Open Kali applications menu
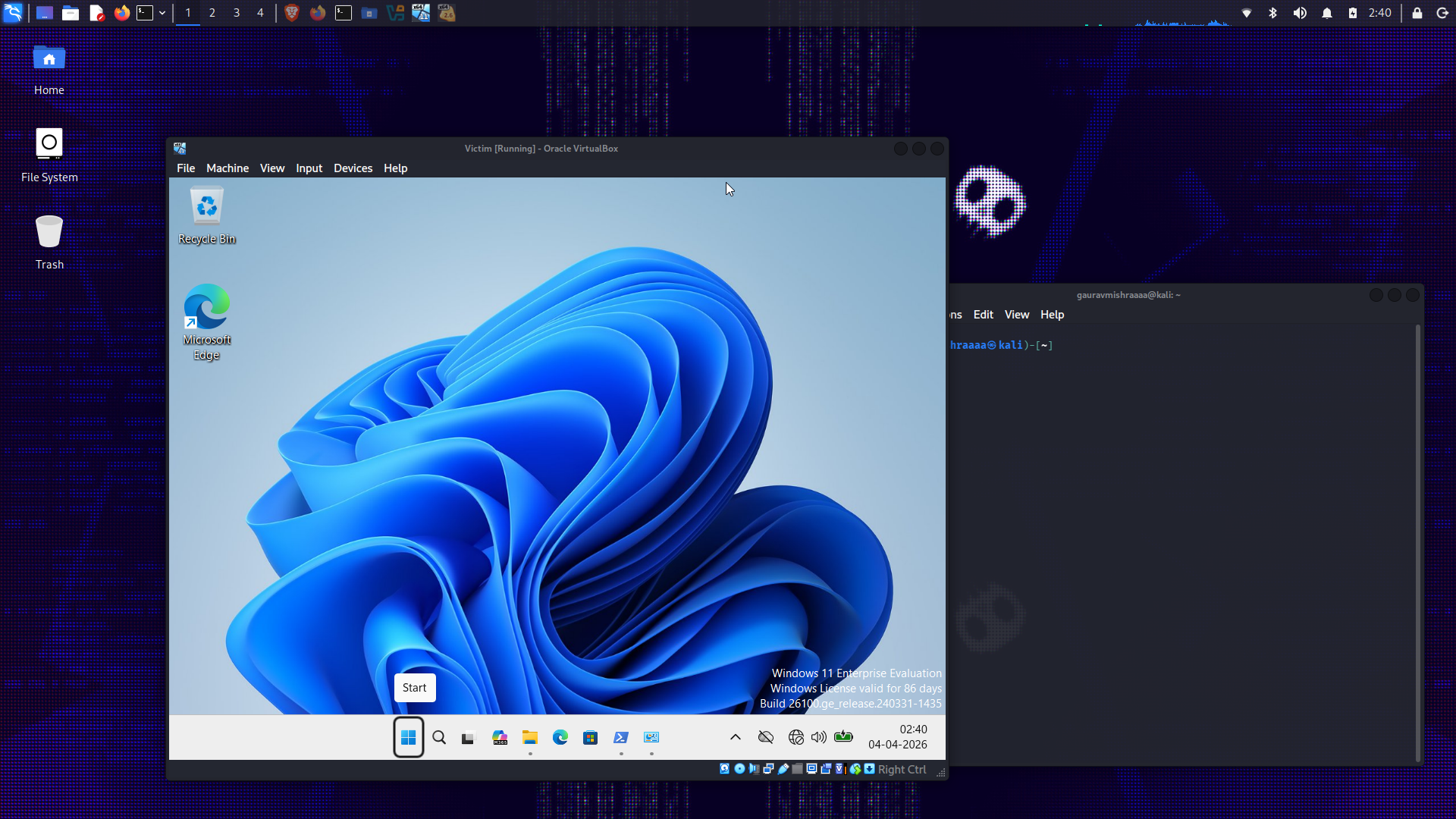 click(13, 13)
